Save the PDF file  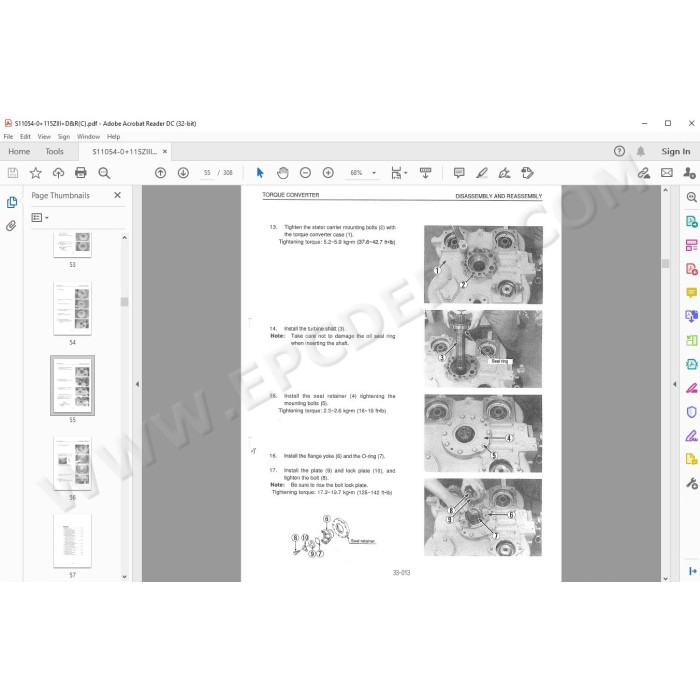[x=13, y=173]
